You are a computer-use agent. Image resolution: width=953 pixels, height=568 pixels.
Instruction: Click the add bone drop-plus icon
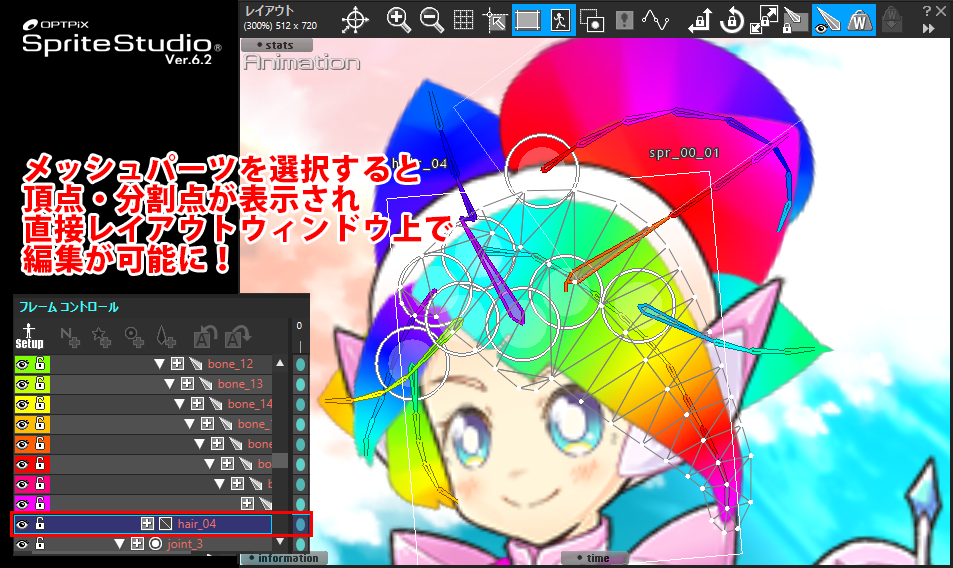point(165,337)
